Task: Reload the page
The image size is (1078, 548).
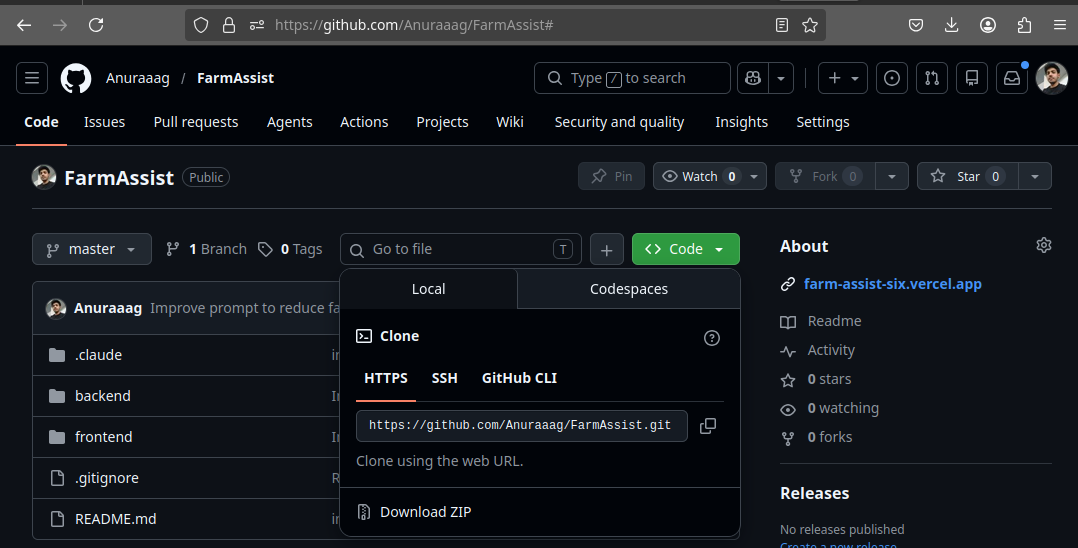Action: [96, 25]
